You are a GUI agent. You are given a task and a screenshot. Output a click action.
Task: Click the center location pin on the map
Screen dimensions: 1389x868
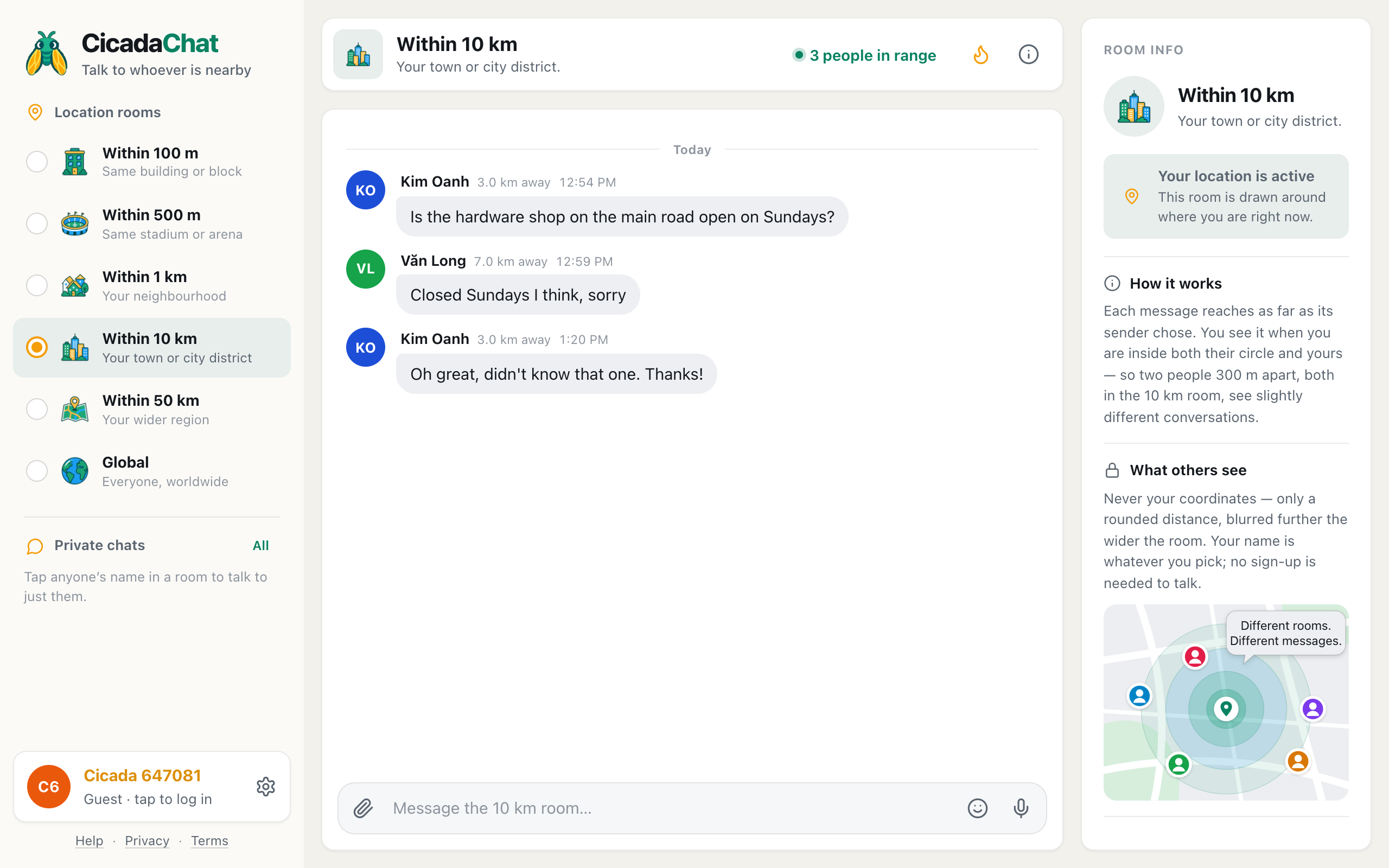pyautogui.click(x=1226, y=709)
